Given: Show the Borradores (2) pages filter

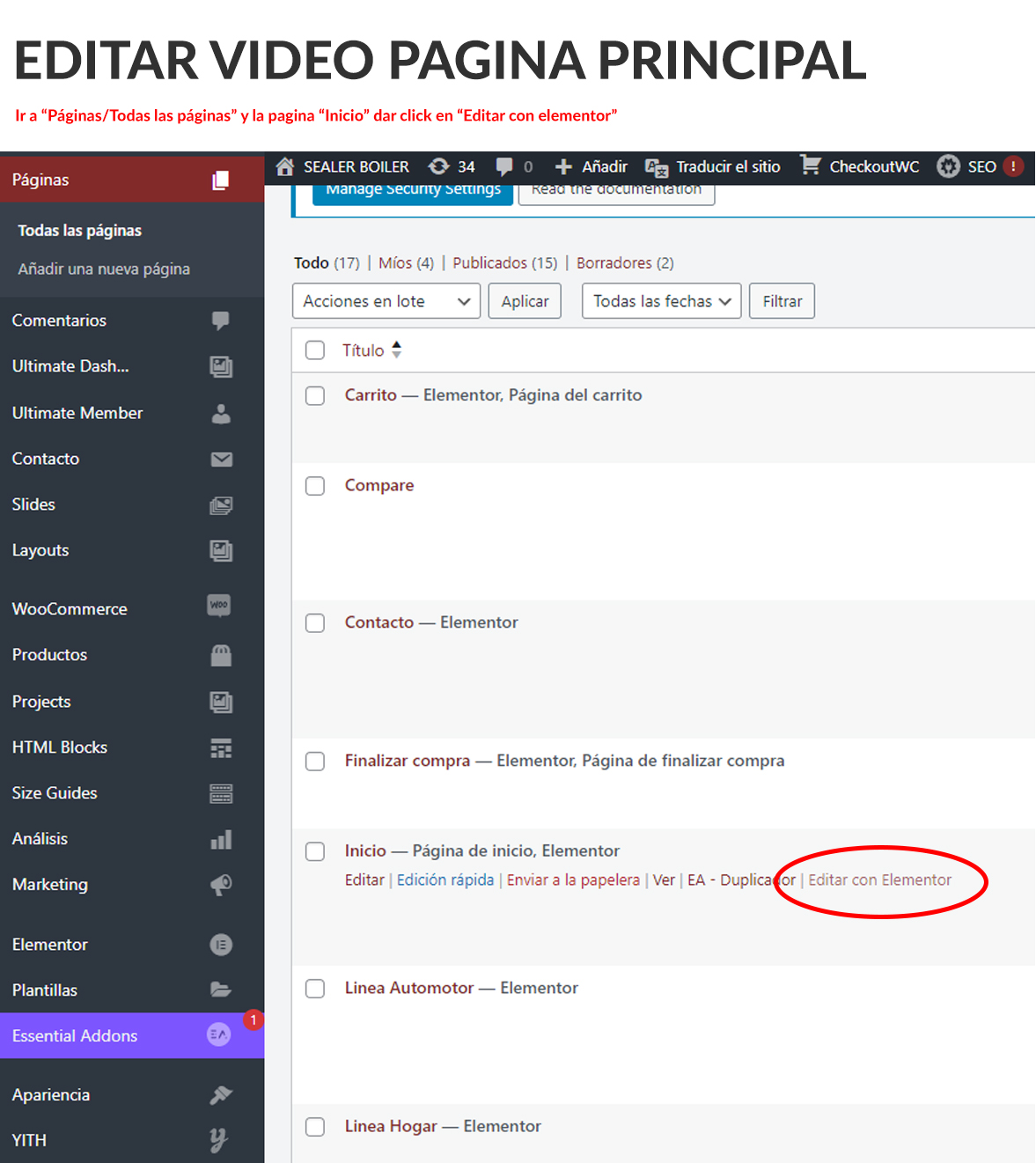Looking at the screenshot, I should (x=625, y=263).
